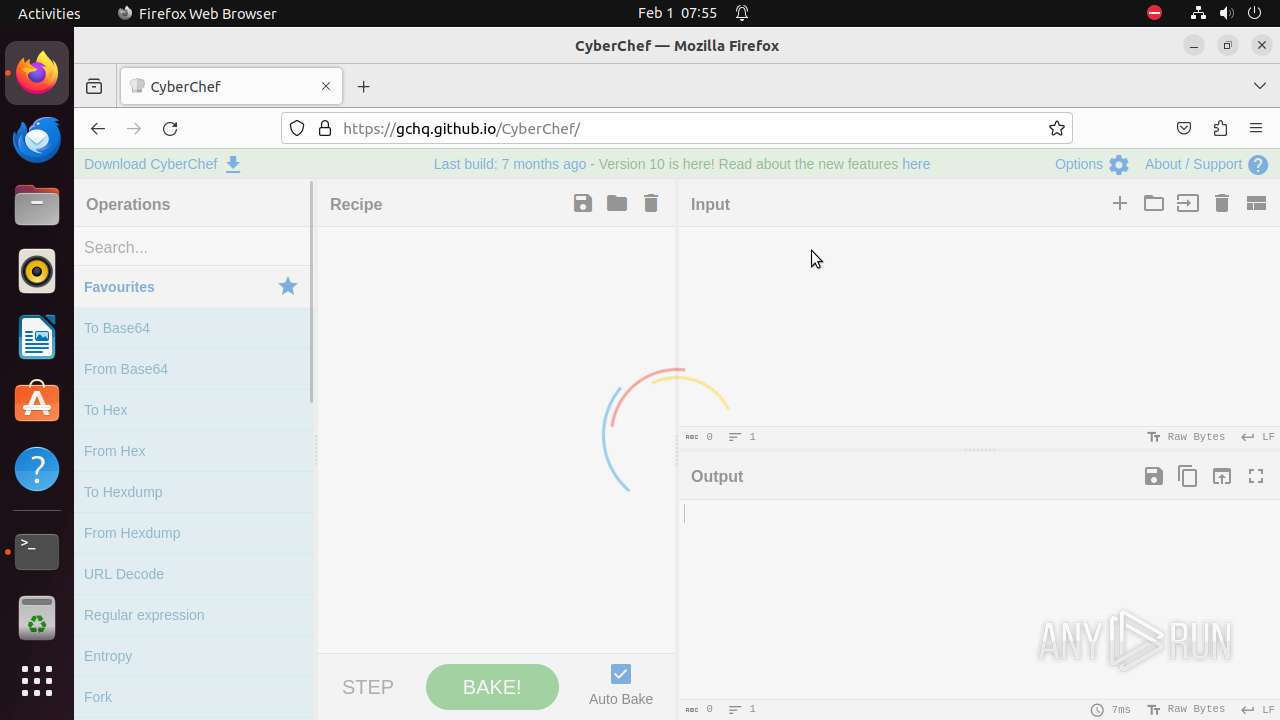Open Options gear icon

pyautogui.click(x=1119, y=165)
